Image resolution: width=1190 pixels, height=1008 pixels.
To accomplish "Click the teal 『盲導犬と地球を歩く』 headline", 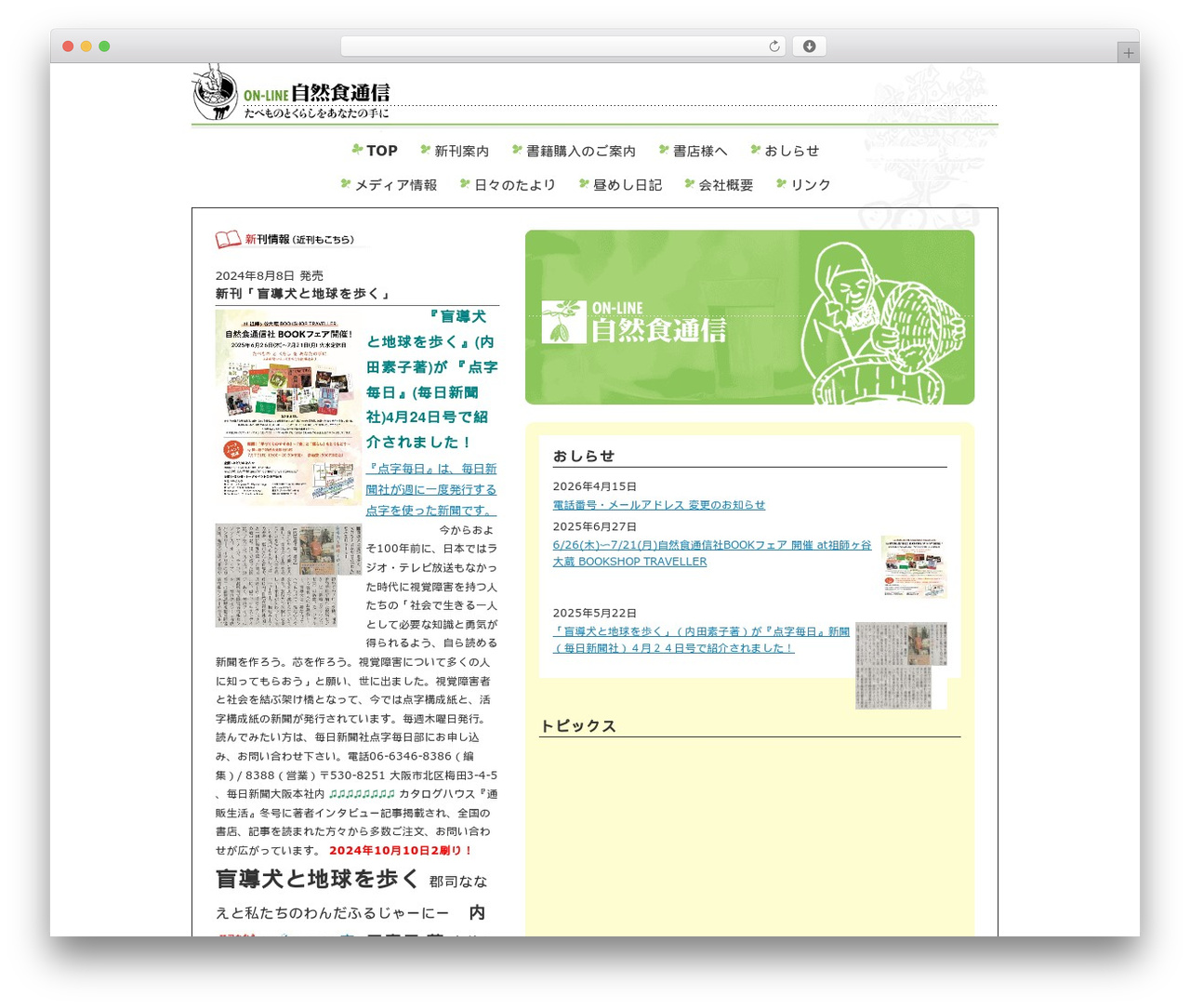I will tap(431, 379).
